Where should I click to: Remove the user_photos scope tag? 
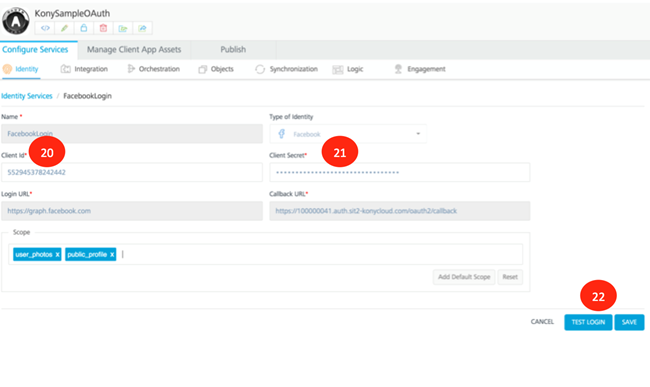pos(57,254)
